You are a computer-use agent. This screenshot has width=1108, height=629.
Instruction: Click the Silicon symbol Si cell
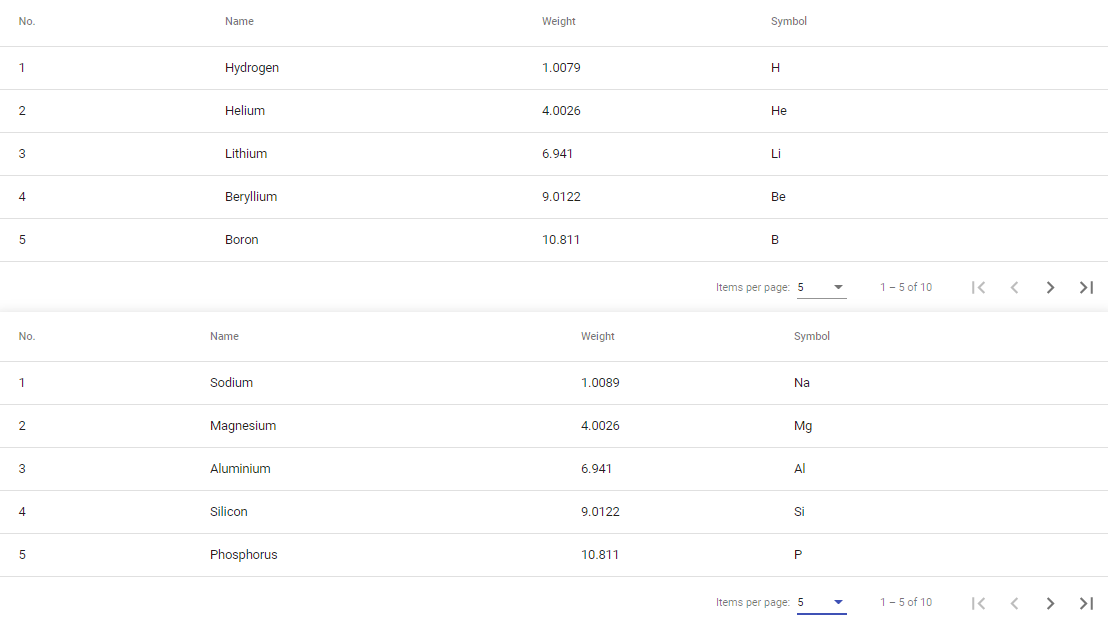pos(799,512)
